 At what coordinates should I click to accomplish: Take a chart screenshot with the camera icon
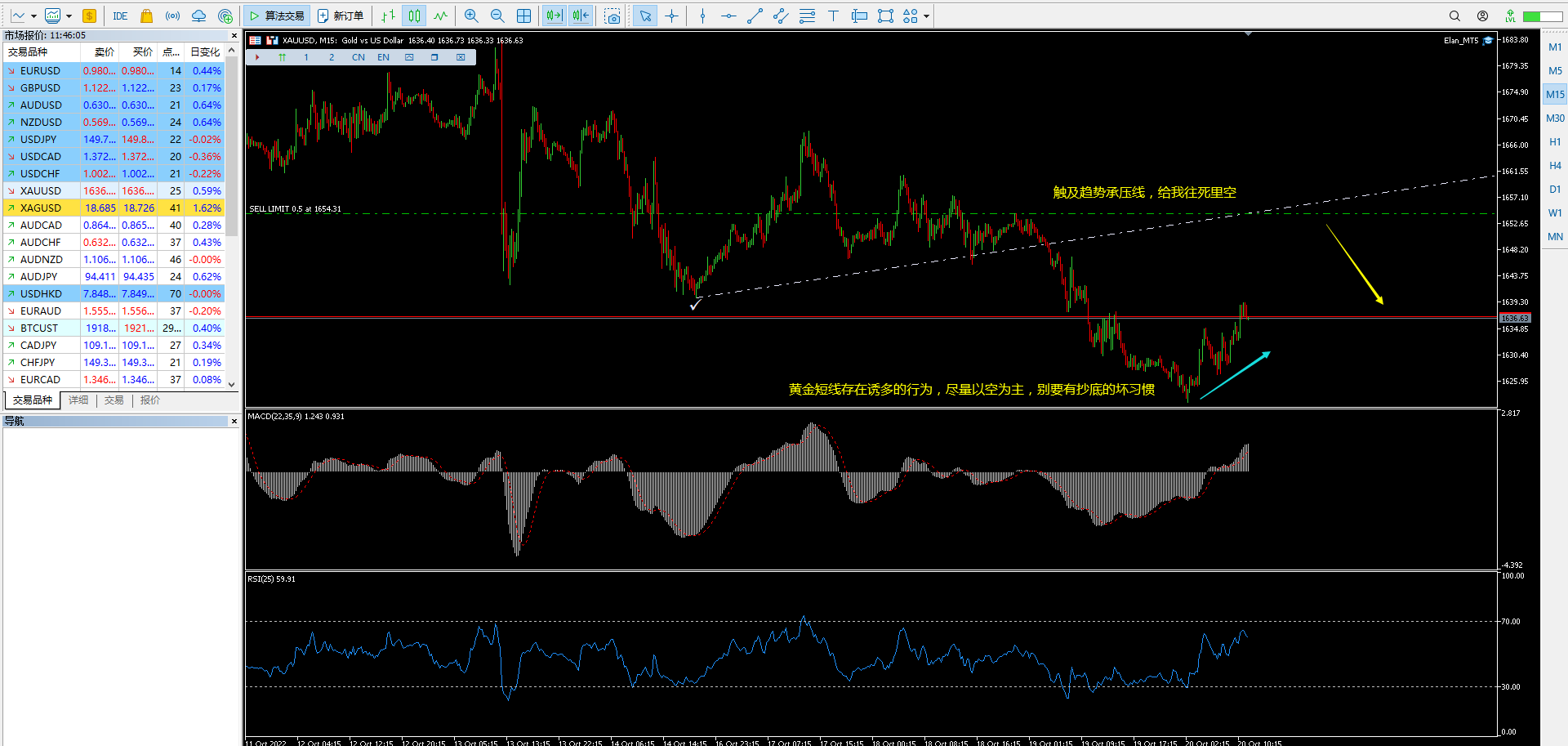tap(612, 16)
